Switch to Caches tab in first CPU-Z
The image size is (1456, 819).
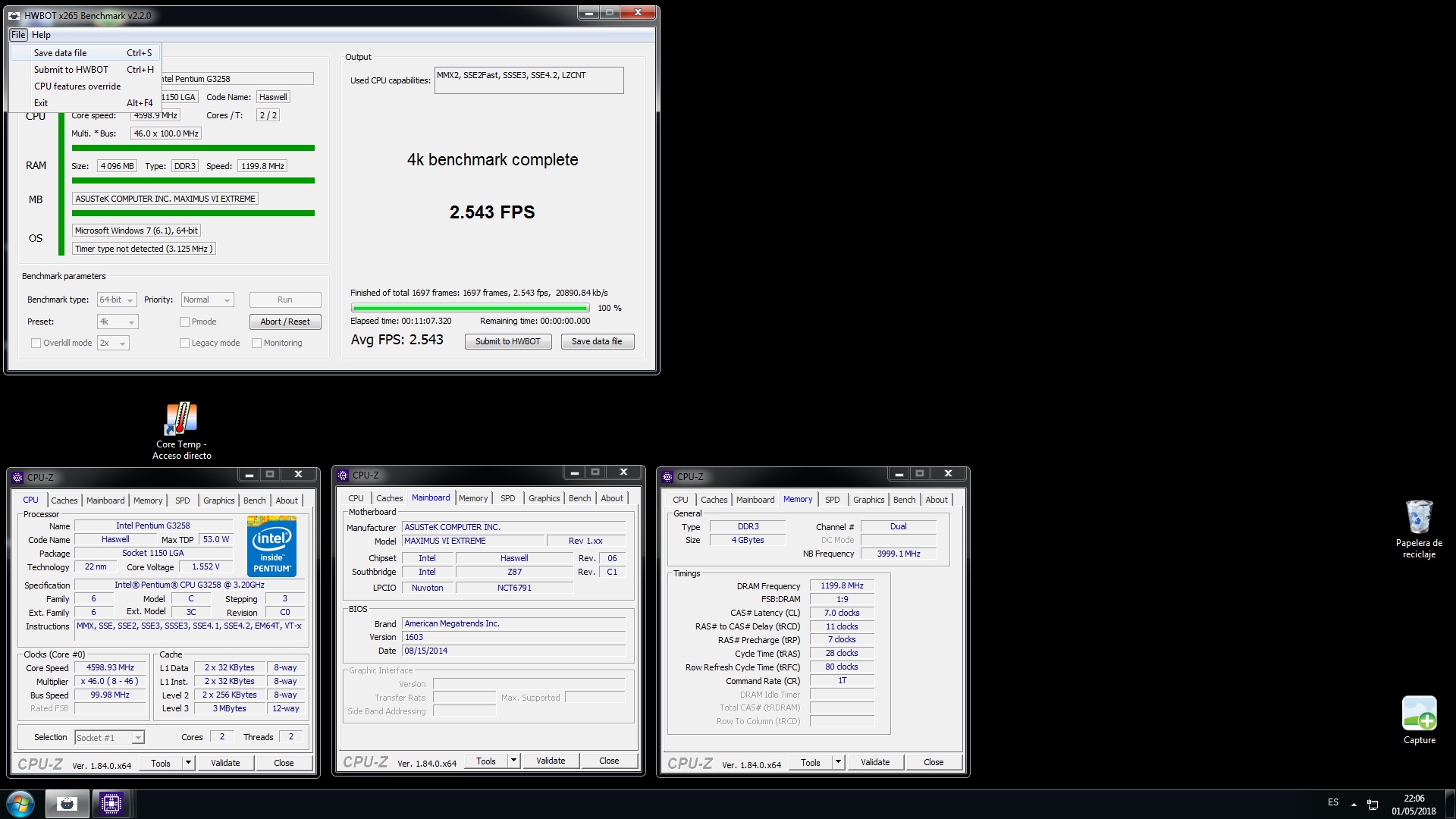64,500
